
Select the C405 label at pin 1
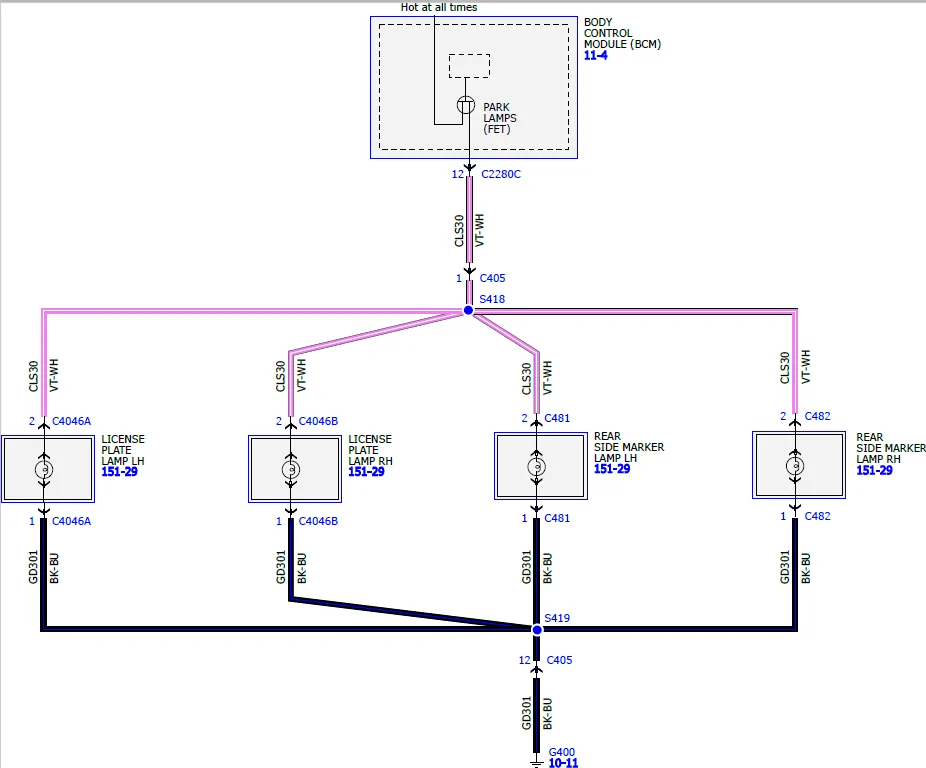pyautogui.click(x=493, y=278)
